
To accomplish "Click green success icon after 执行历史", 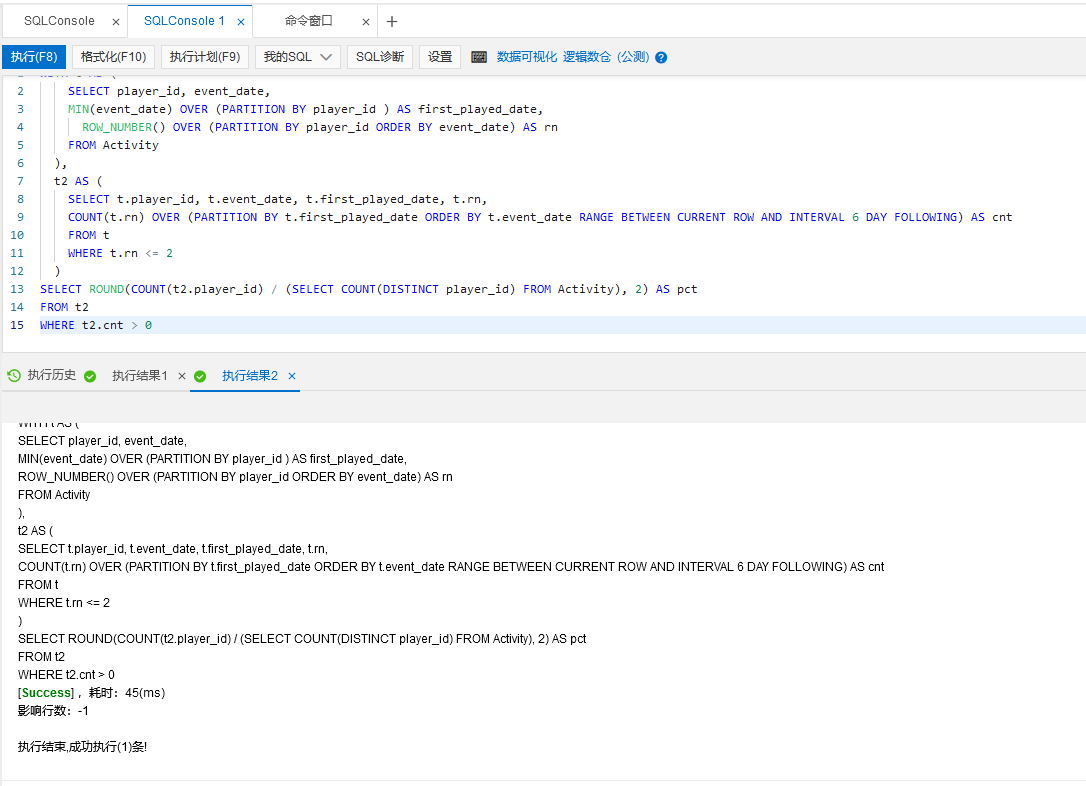I will (90, 376).
